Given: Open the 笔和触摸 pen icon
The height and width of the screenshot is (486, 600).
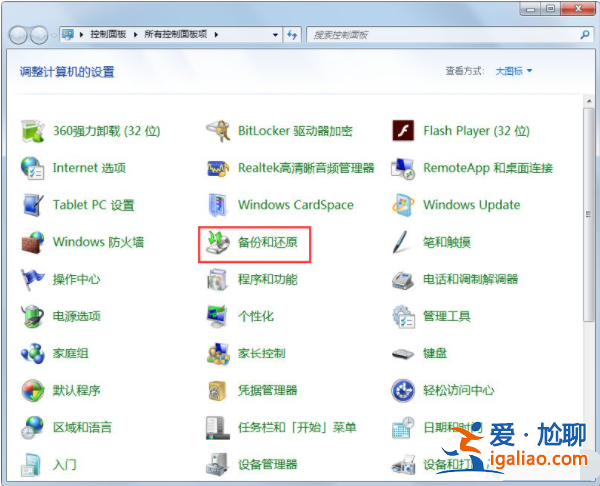Looking at the screenshot, I should click(401, 242).
